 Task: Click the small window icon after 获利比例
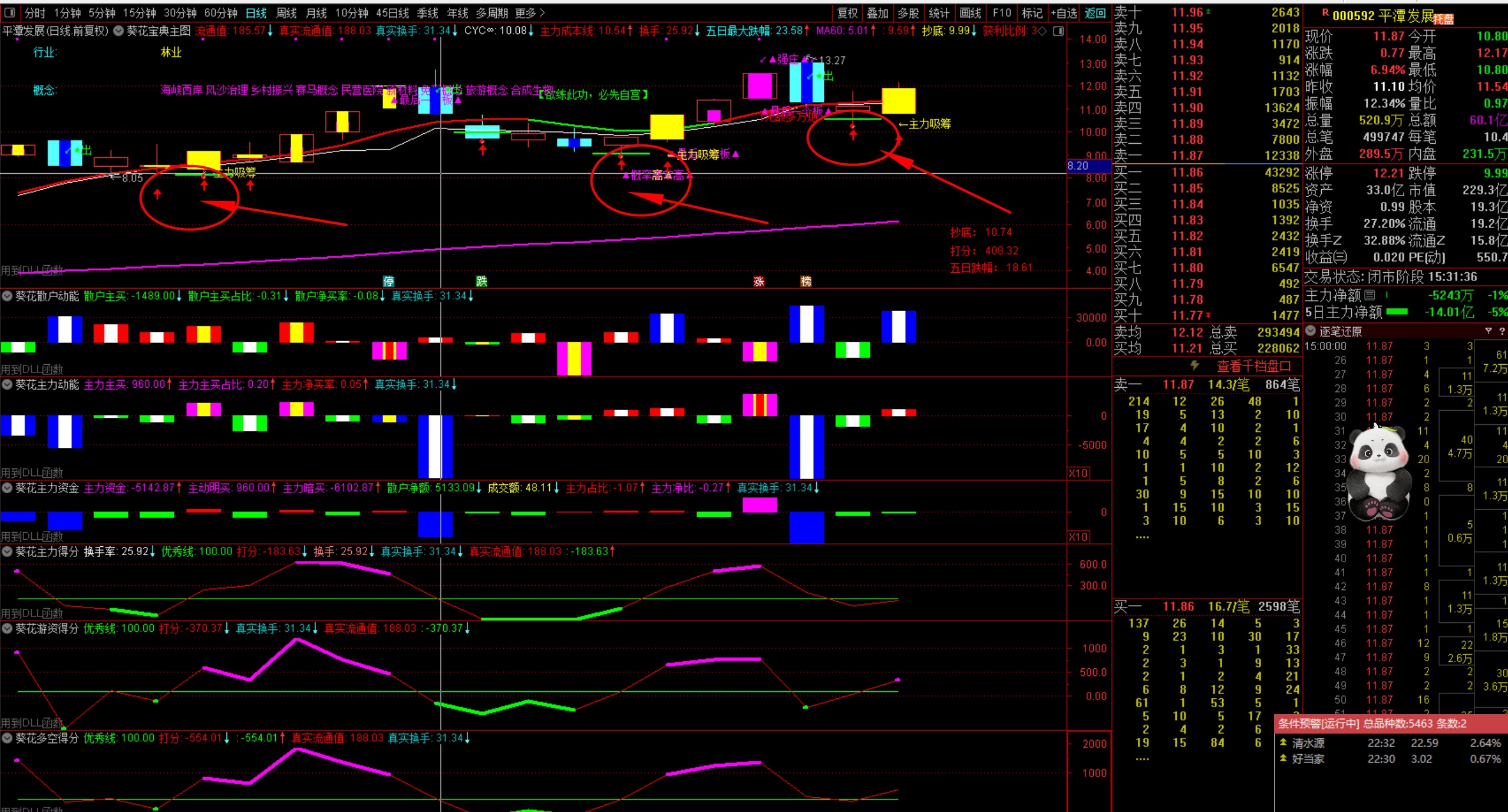(x=1058, y=31)
